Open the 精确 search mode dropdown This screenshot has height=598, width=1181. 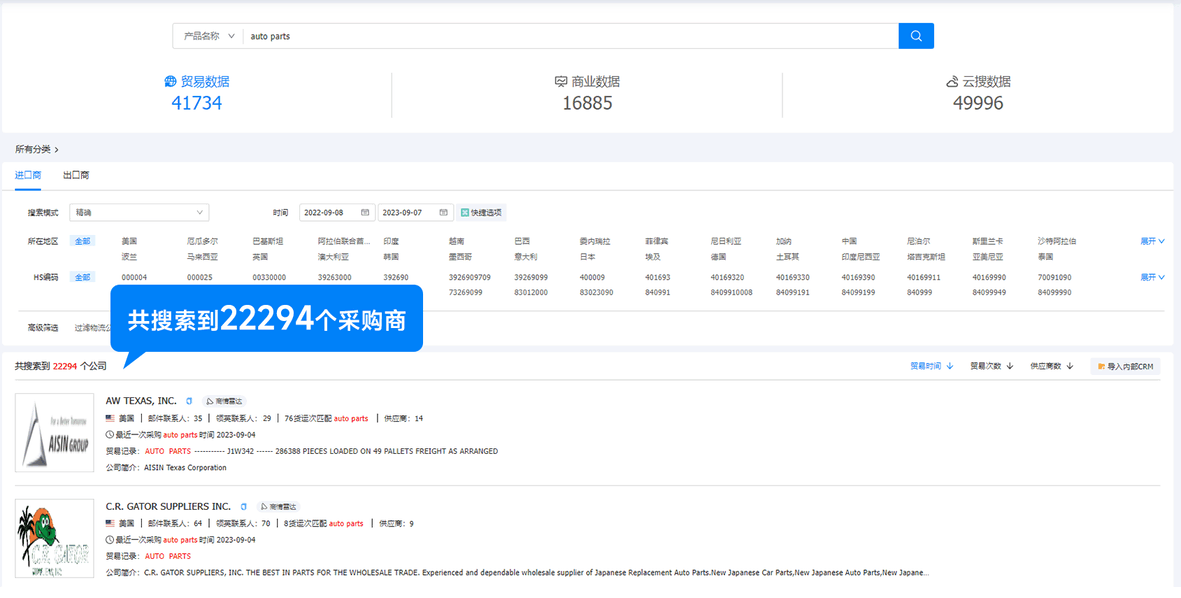point(138,212)
